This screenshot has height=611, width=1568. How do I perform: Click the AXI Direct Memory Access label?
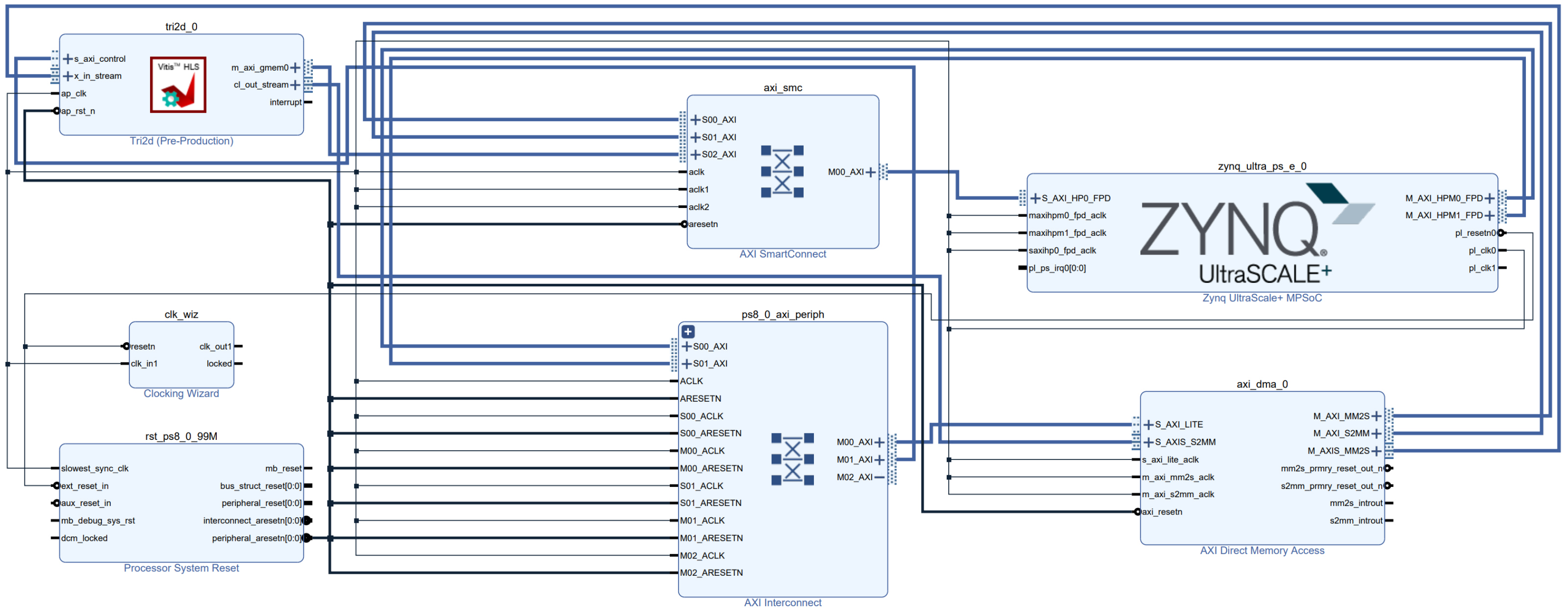[1262, 551]
